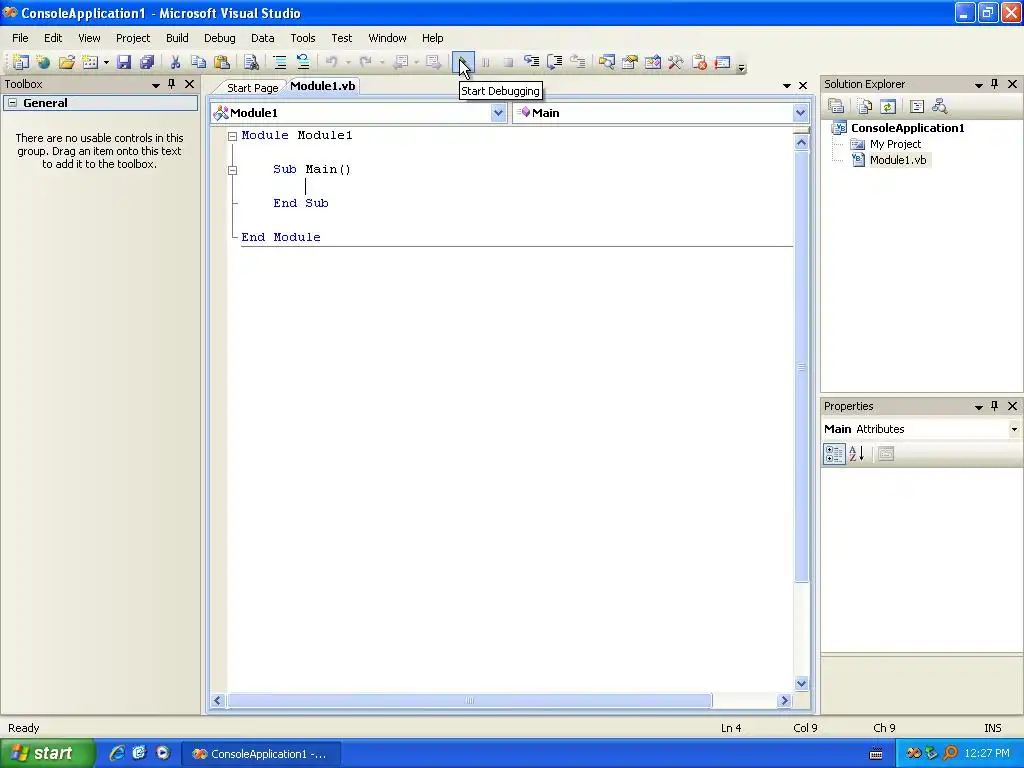Collapse the General group in the Toolbox
The image size is (1024, 768).
tap(12, 103)
